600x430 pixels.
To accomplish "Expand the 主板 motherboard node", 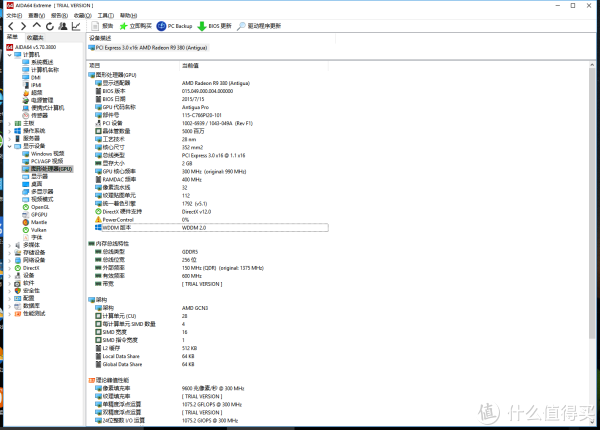I will 10,123.
